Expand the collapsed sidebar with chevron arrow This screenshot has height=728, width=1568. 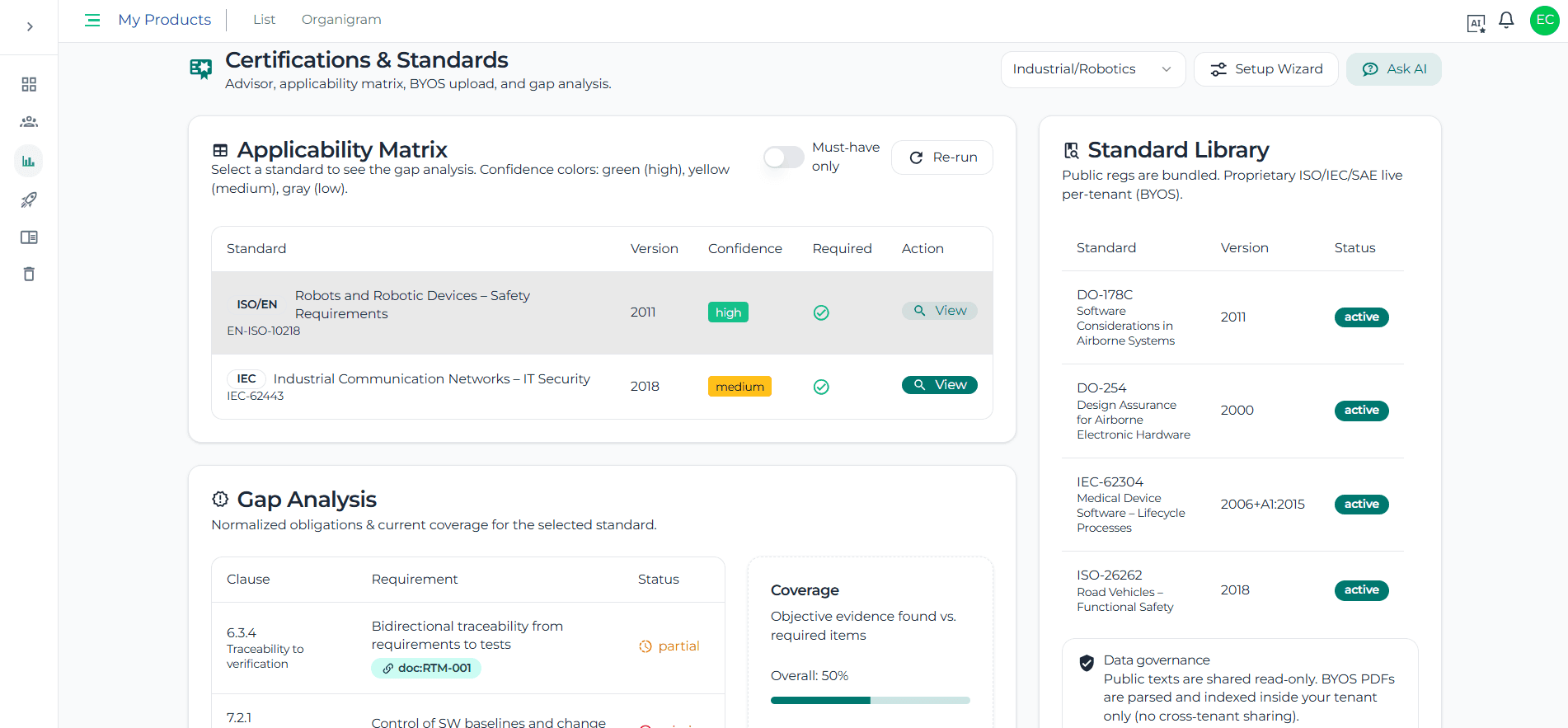tap(30, 26)
